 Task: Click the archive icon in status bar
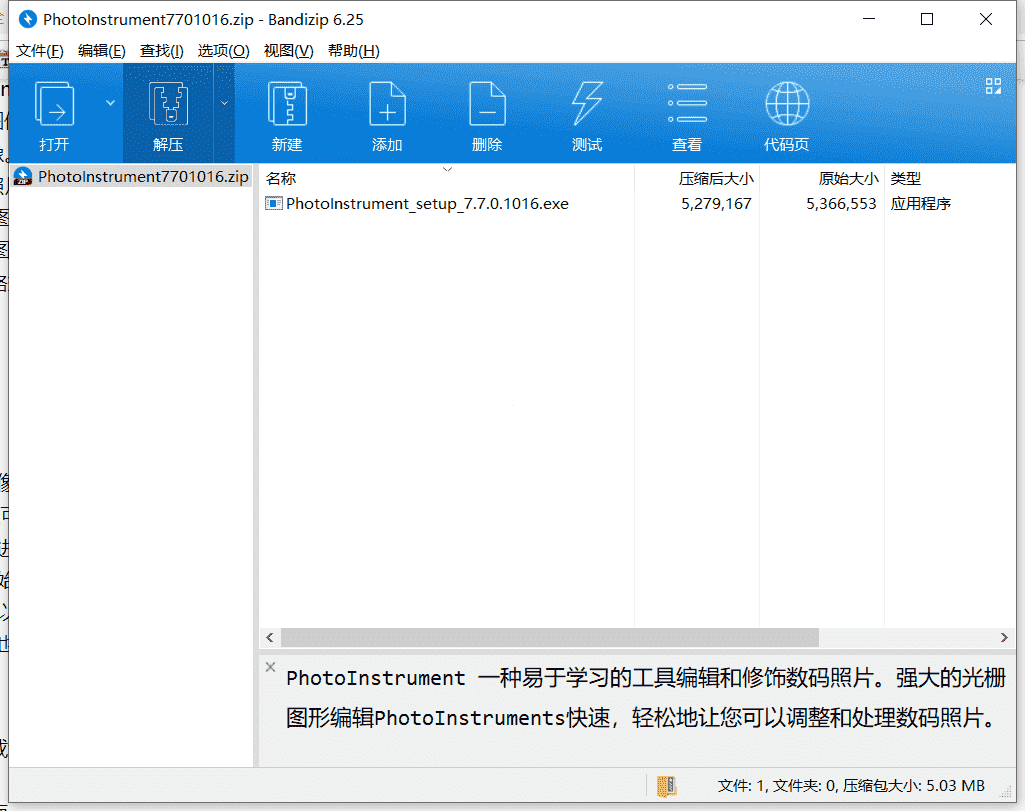666,786
